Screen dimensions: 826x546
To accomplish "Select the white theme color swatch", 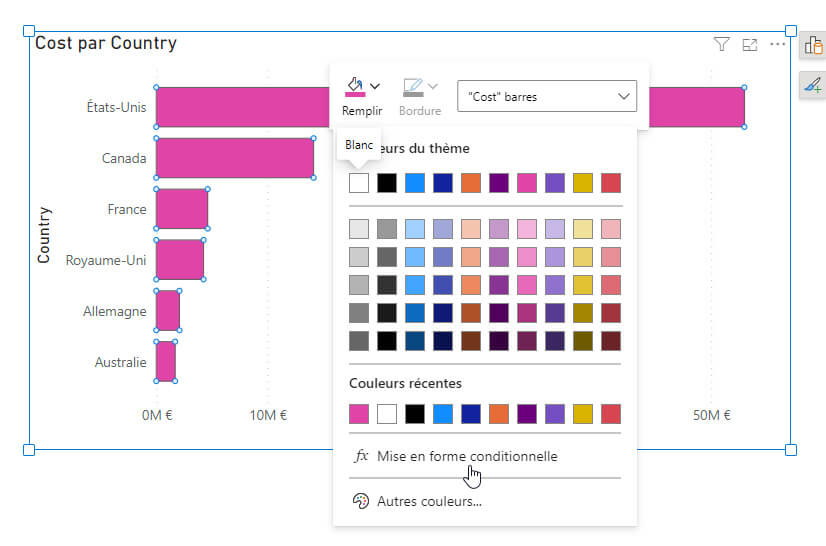I will (x=359, y=183).
